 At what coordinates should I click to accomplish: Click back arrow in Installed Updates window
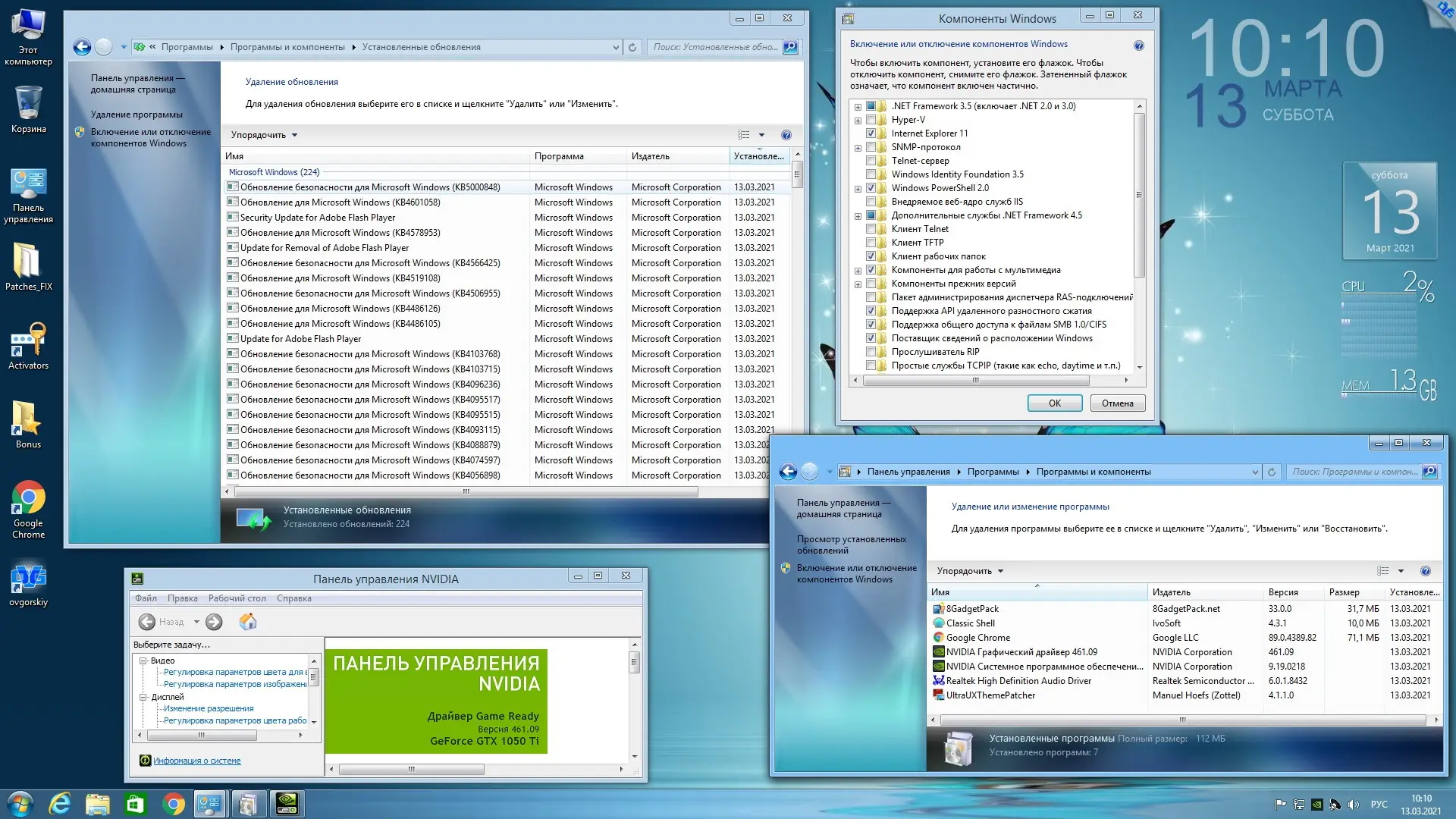click(x=82, y=47)
